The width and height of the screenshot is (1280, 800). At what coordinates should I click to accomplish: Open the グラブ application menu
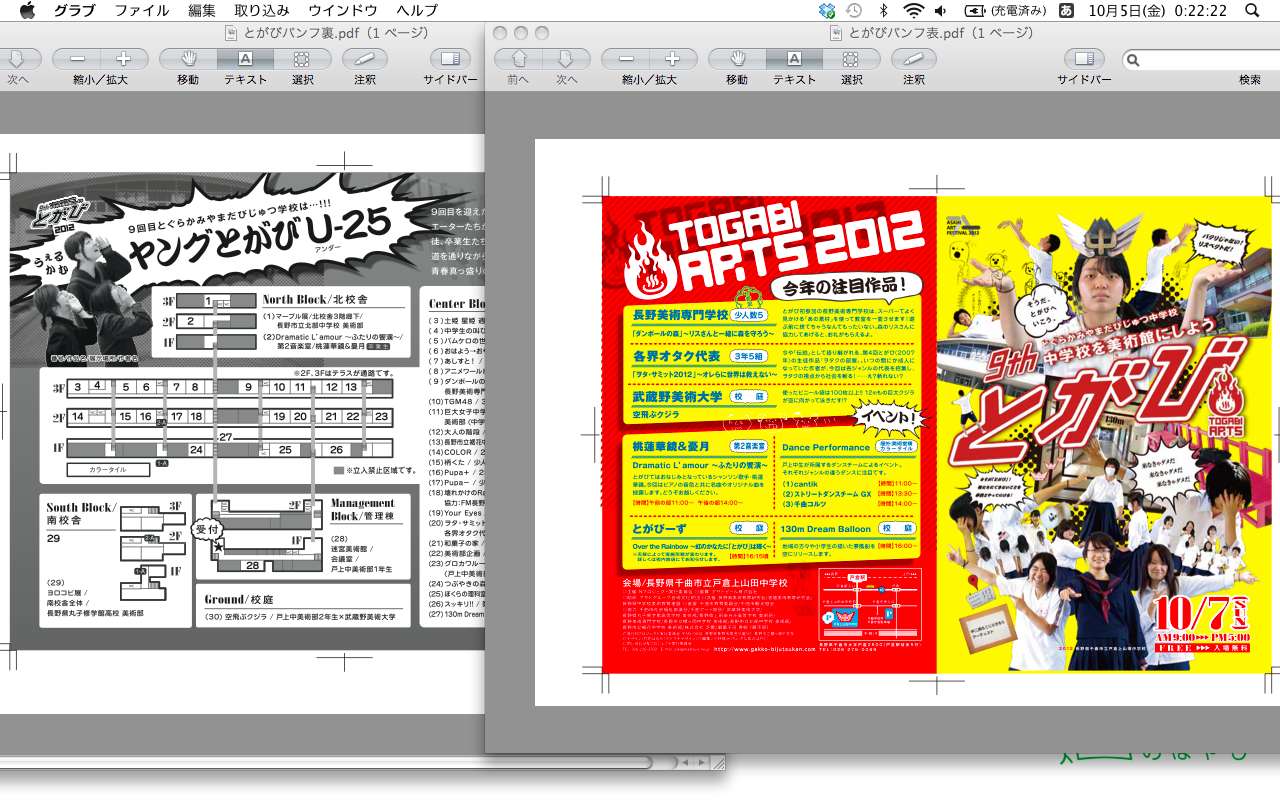click(x=75, y=11)
